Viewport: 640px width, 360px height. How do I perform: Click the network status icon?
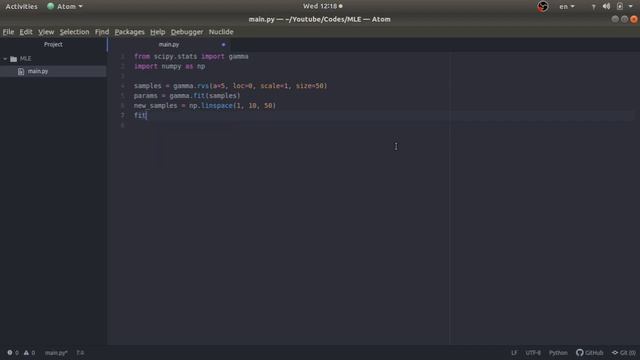(x=593, y=7)
